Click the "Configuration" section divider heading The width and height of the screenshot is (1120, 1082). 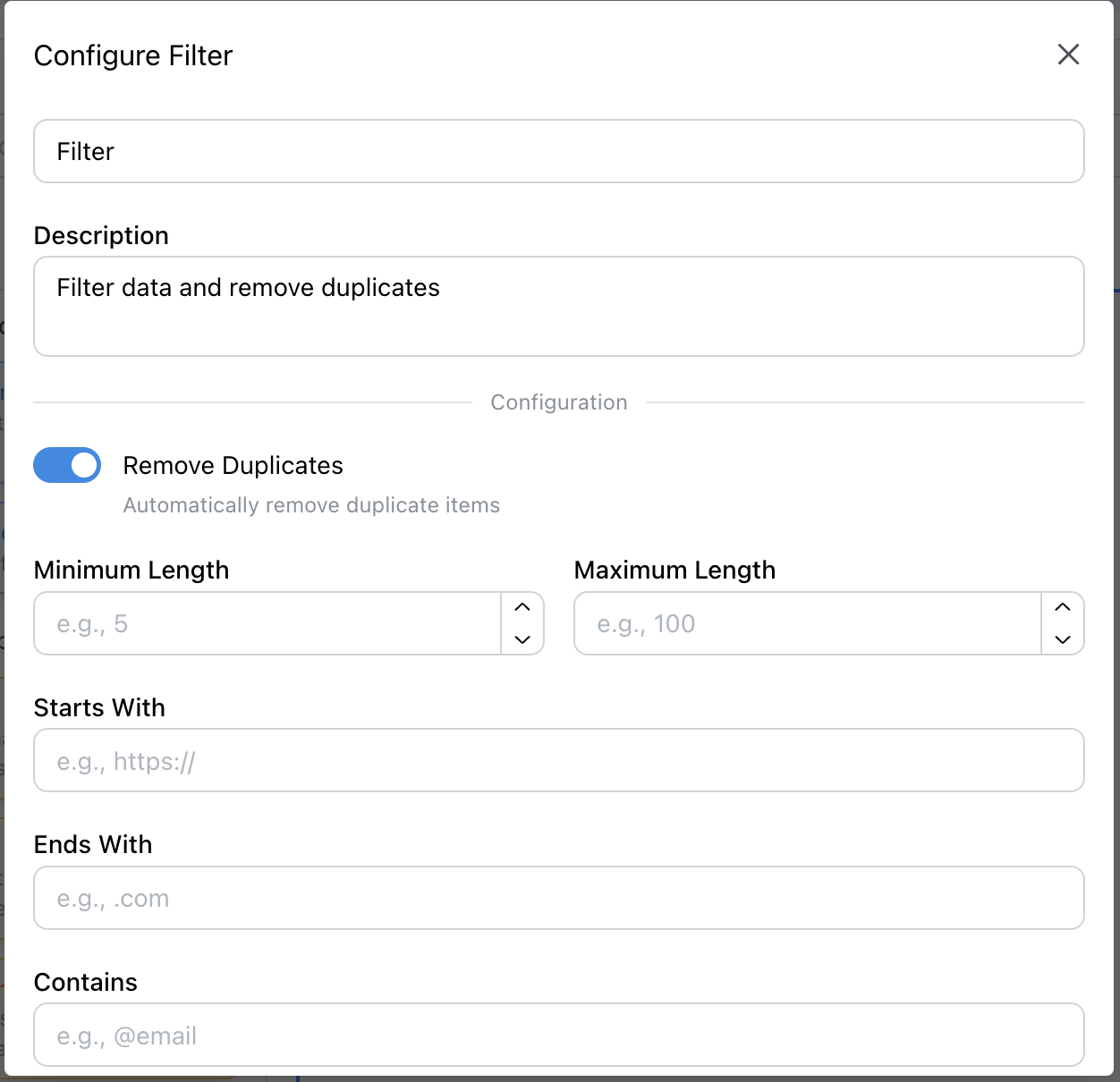559,402
